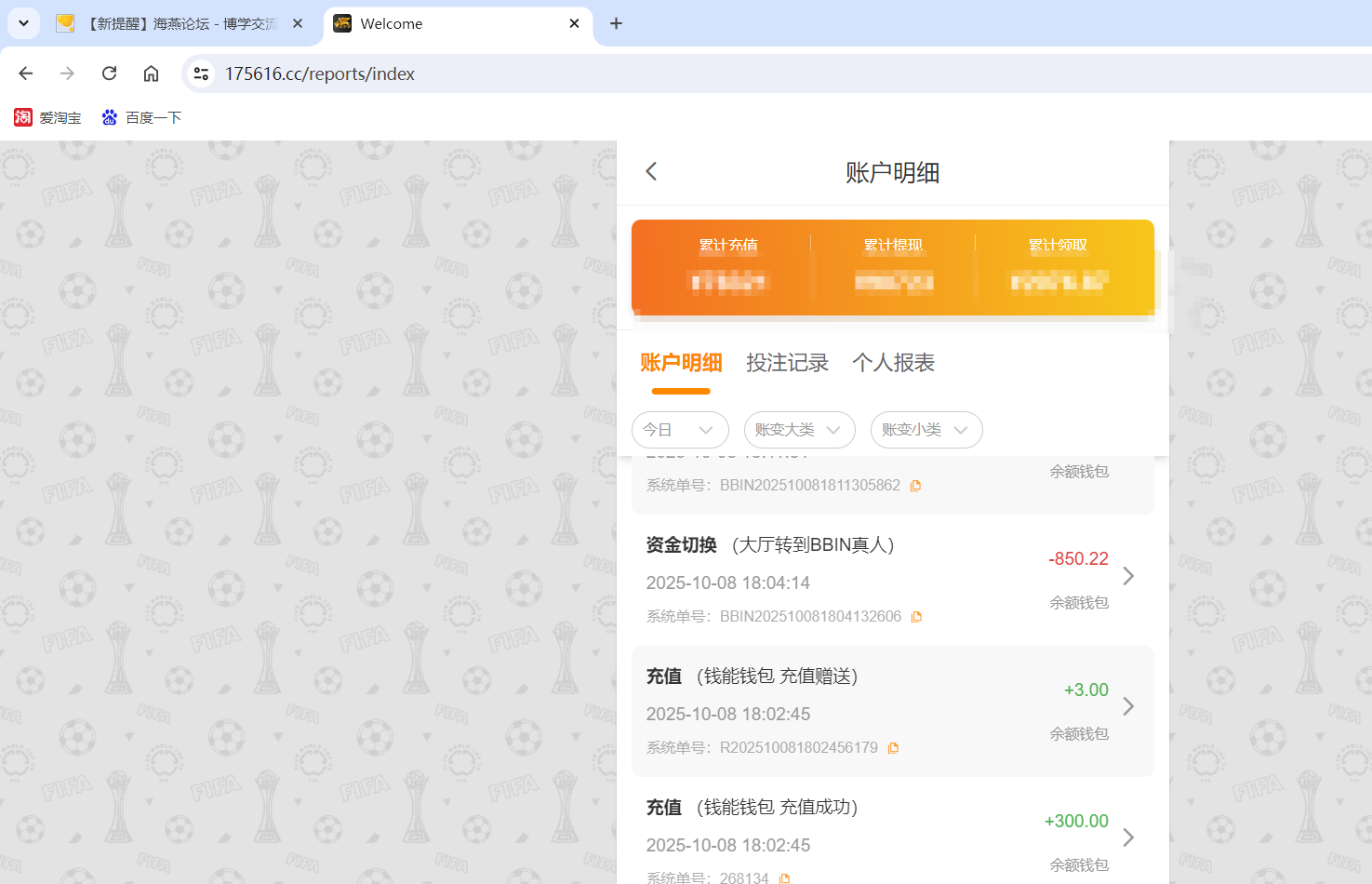Click the site information icon in the address bar
This screenshot has height=884, width=1372.
pyautogui.click(x=201, y=74)
